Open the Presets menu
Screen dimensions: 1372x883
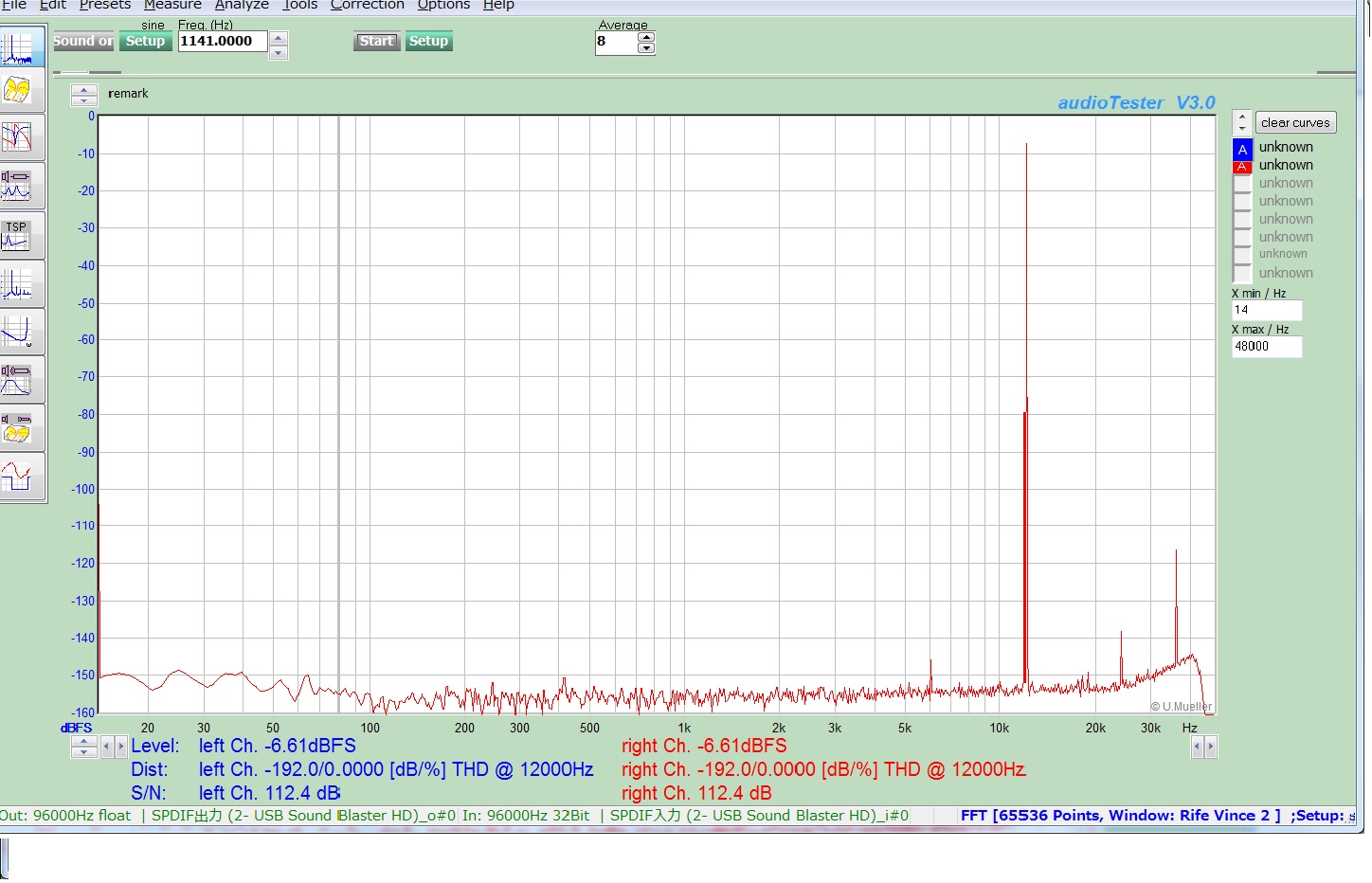click(x=105, y=5)
